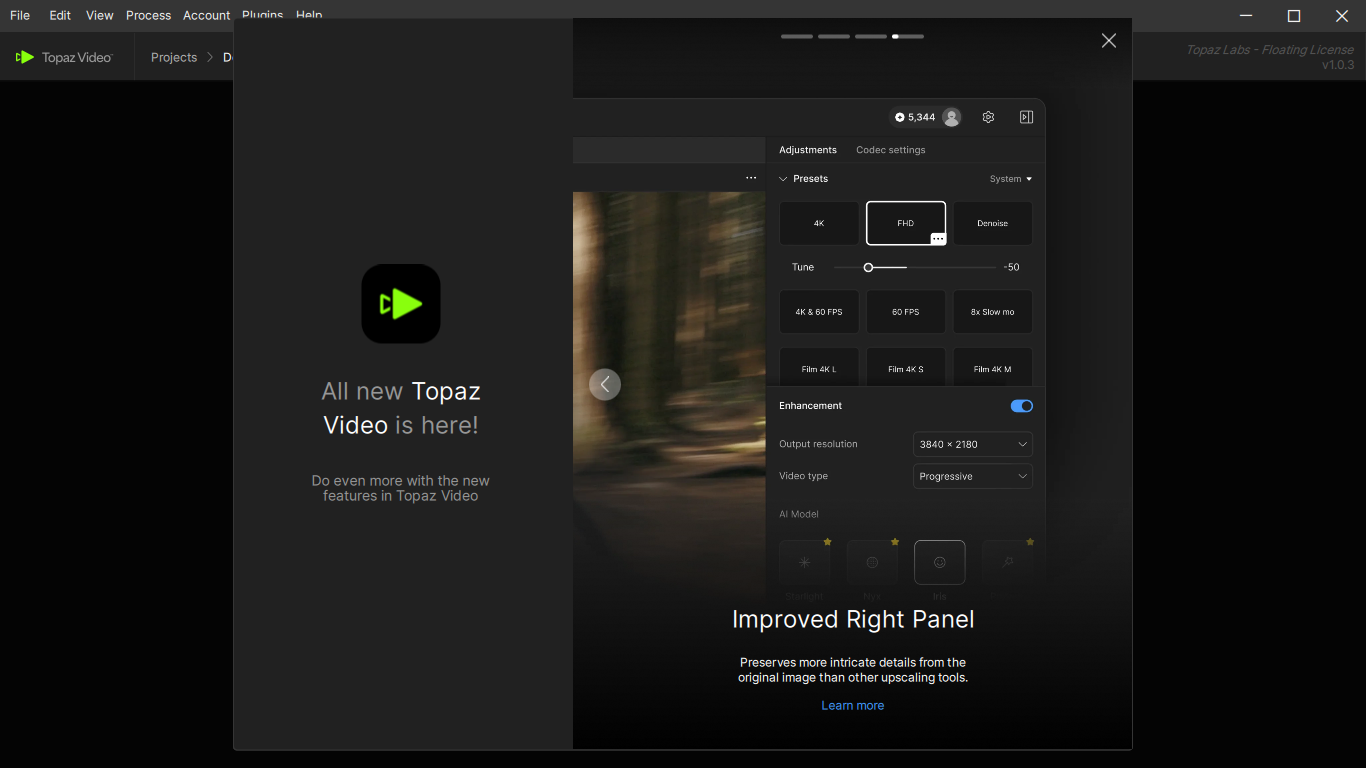Click the user avatar profile icon
1366x768 pixels.
[x=952, y=117]
